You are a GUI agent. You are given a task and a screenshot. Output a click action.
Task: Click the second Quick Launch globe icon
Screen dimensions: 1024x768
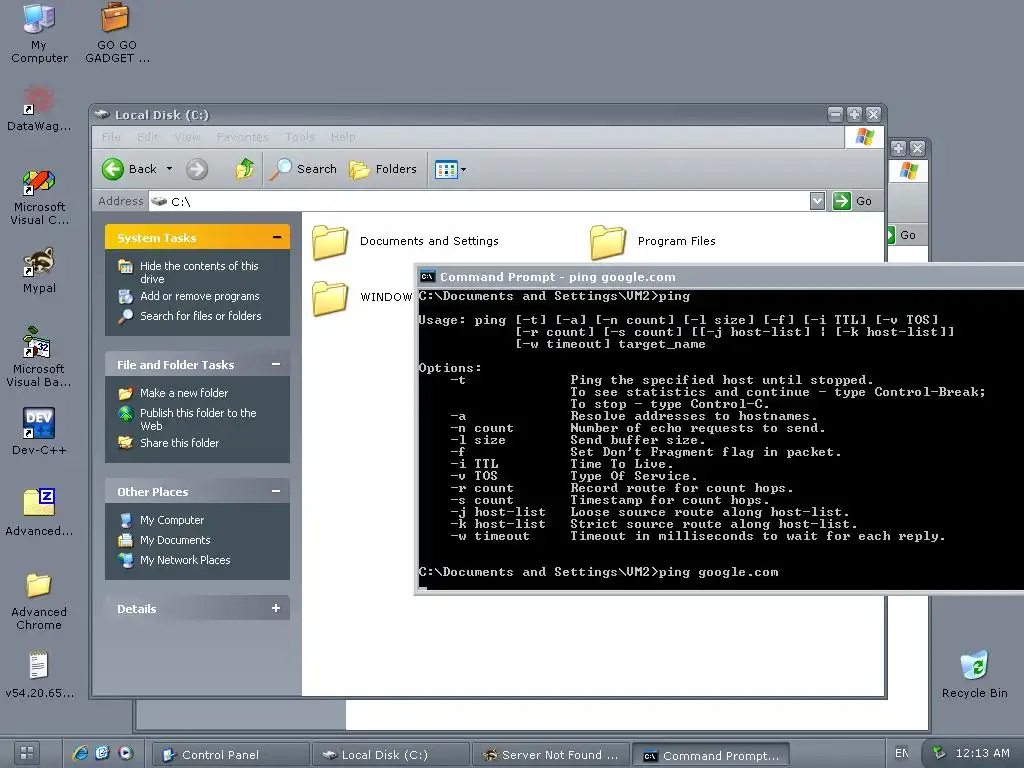(x=103, y=753)
